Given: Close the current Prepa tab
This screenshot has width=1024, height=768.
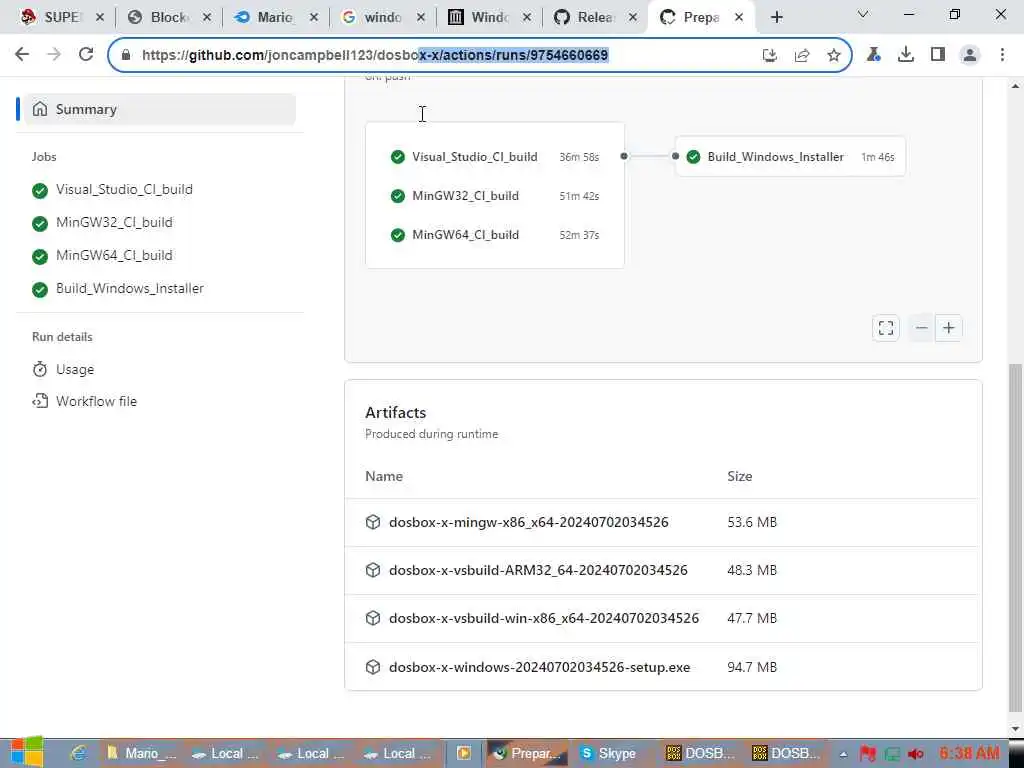Looking at the screenshot, I should 739,18.
